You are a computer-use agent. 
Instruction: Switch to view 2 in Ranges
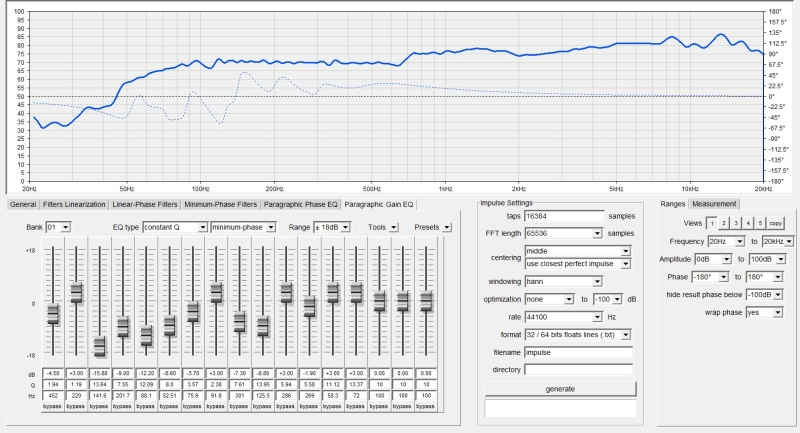coord(725,223)
